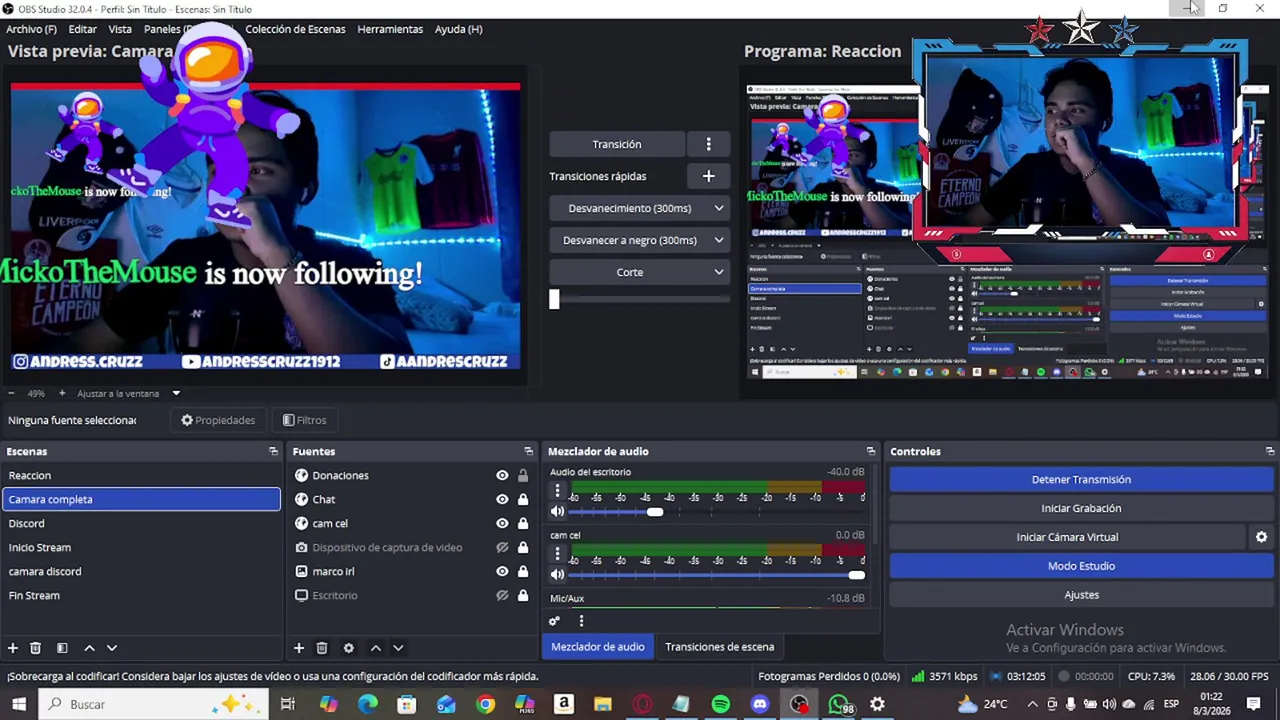Lock the Donaciones source
Screen dimensions: 1280x720
[522, 476]
